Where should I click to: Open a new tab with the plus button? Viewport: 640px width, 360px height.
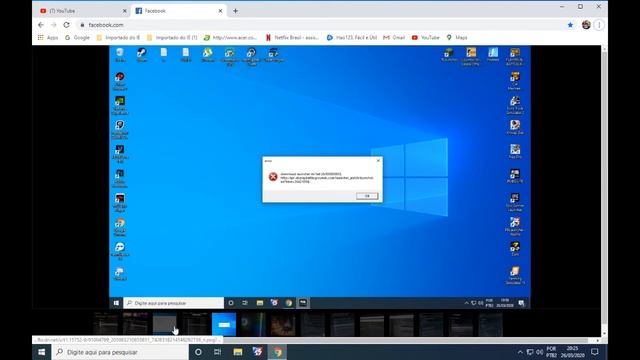(236, 11)
